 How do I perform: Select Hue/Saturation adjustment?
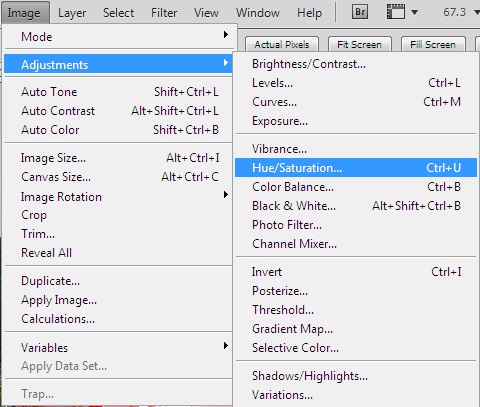356,167
